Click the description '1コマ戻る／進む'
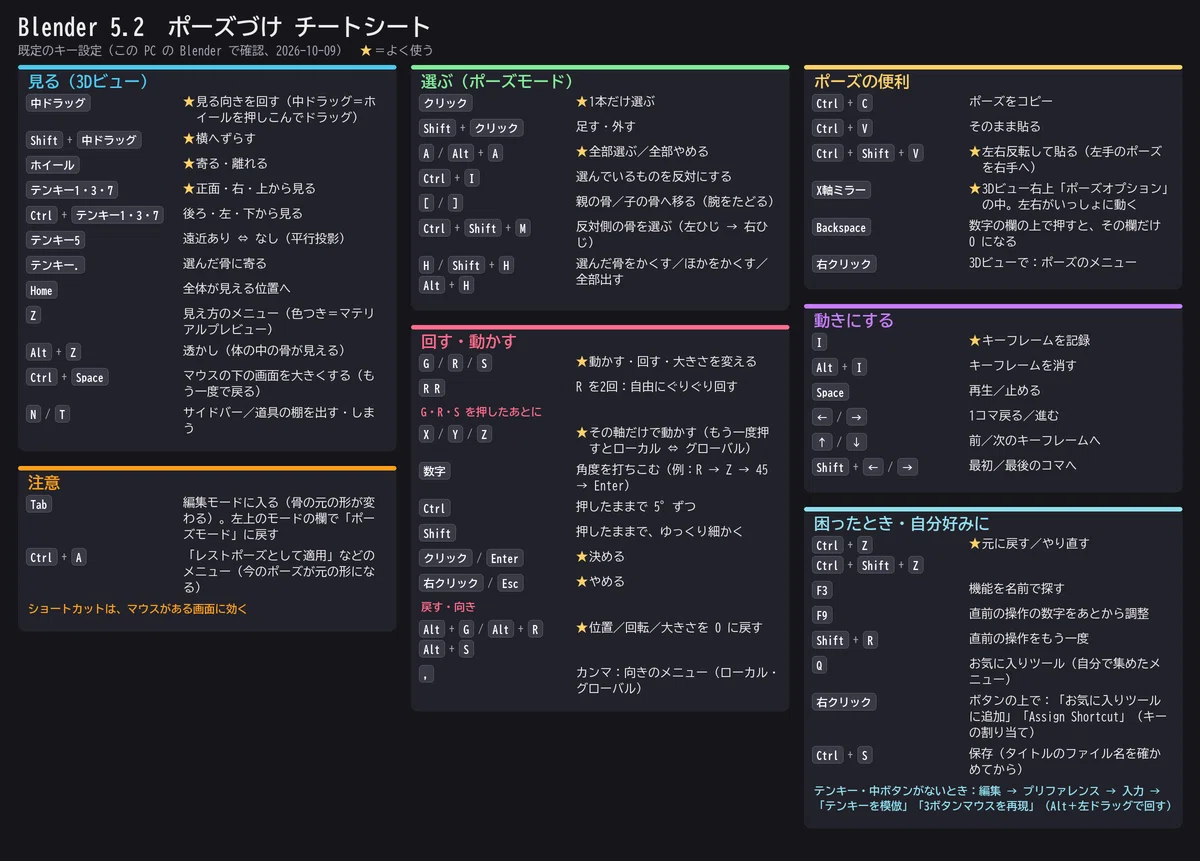 click(1013, 416)
